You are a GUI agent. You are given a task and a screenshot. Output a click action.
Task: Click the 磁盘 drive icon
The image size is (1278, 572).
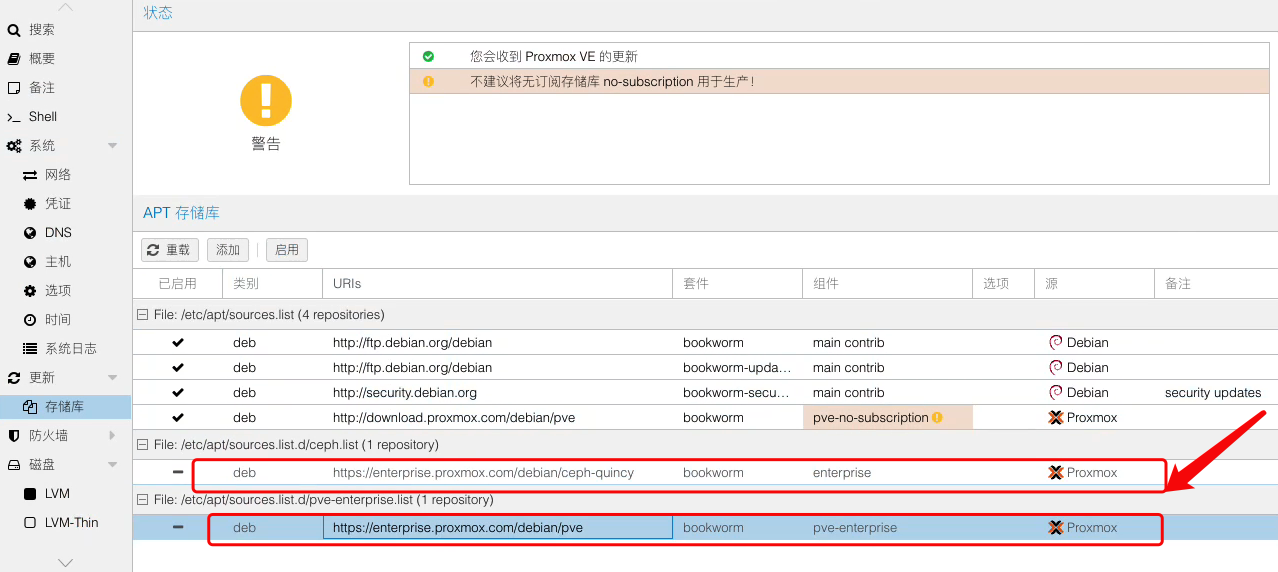click(x=14, y=465)
